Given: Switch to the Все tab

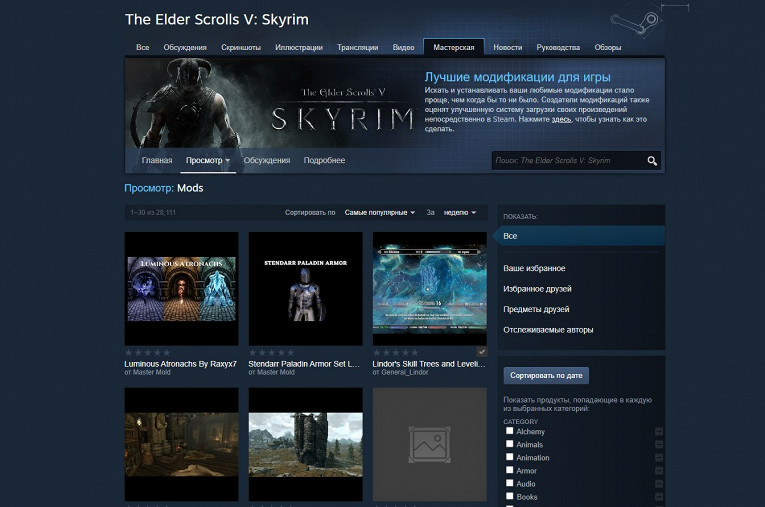Looking at the screenshot, I should pos(142,47).
